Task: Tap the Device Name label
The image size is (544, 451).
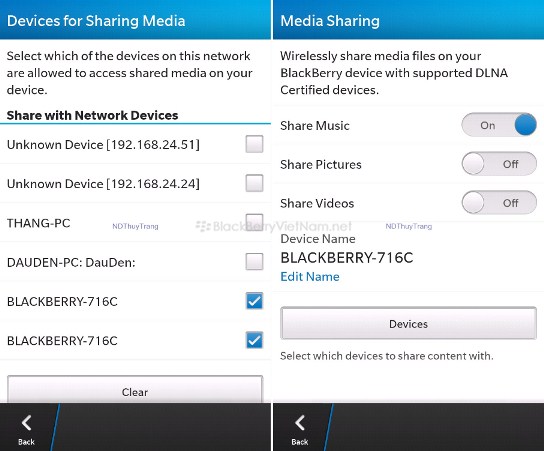Action: click(x=318, y=239)
